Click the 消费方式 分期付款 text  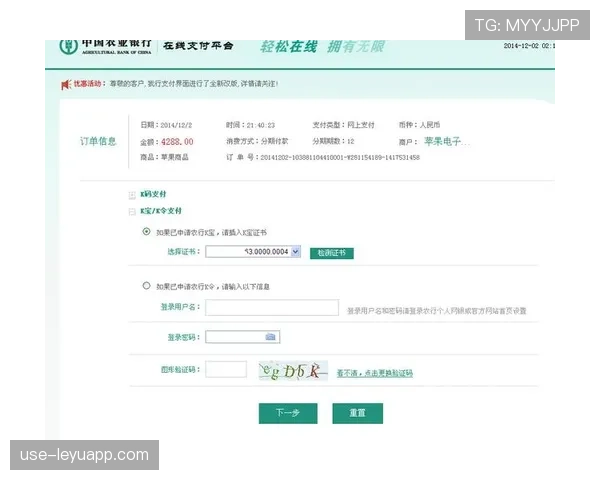click(x=257, y=141)
